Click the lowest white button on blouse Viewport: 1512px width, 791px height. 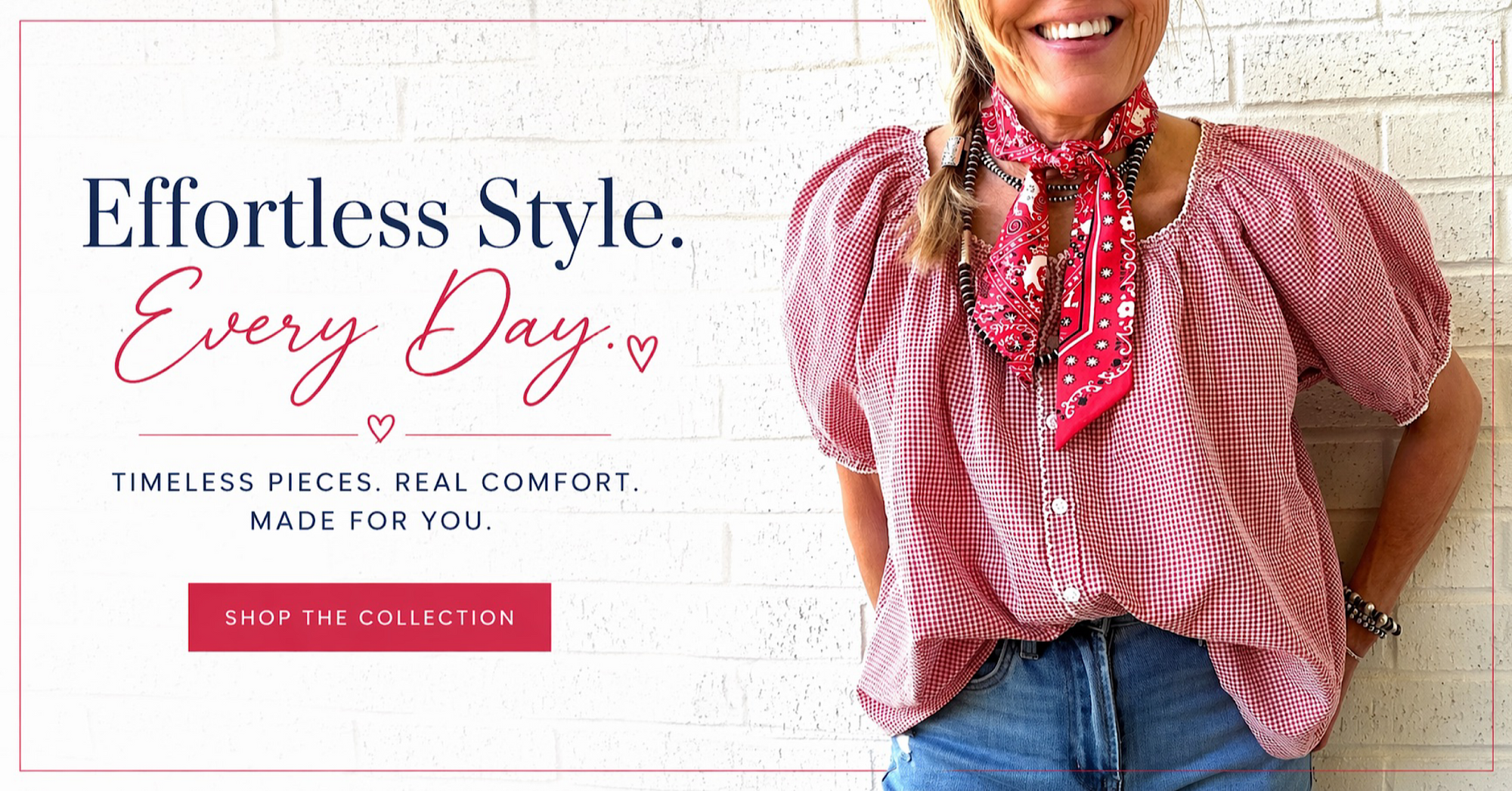coord(1070,594)
